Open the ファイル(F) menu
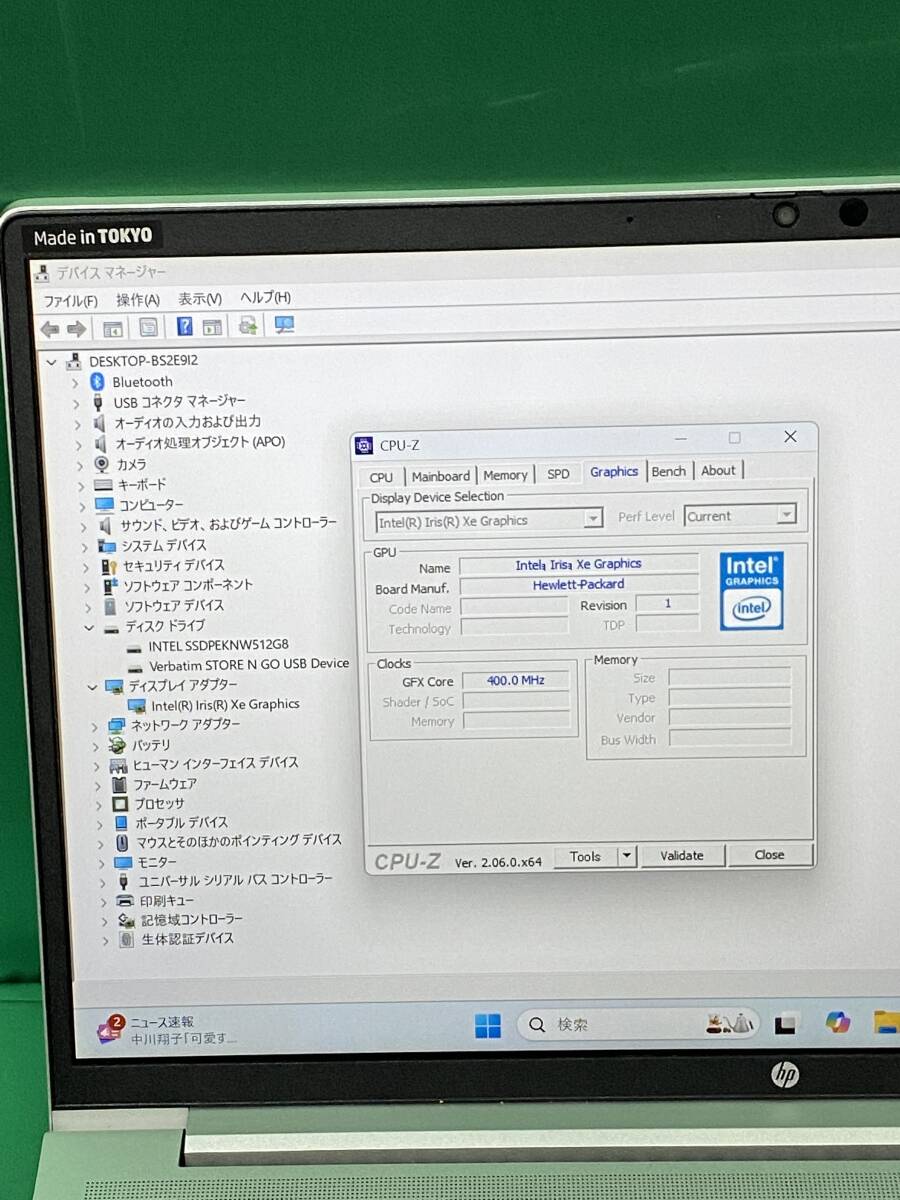 pyautogui.click(x=70, y=301)
